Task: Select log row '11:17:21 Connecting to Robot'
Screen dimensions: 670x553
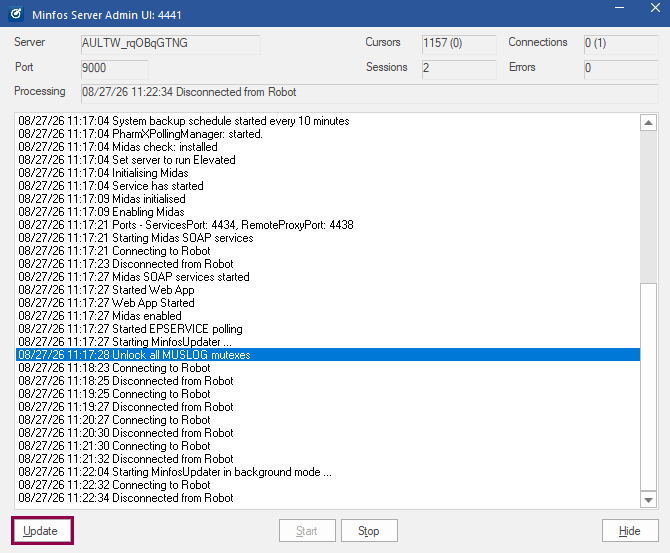Action: [328, 251]
